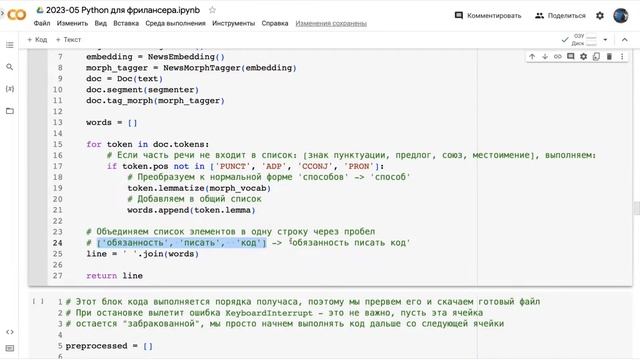Screen dimensions: 640x360
Task: Open the search and replace sidebar icon
Action: [x=10, y=67]
